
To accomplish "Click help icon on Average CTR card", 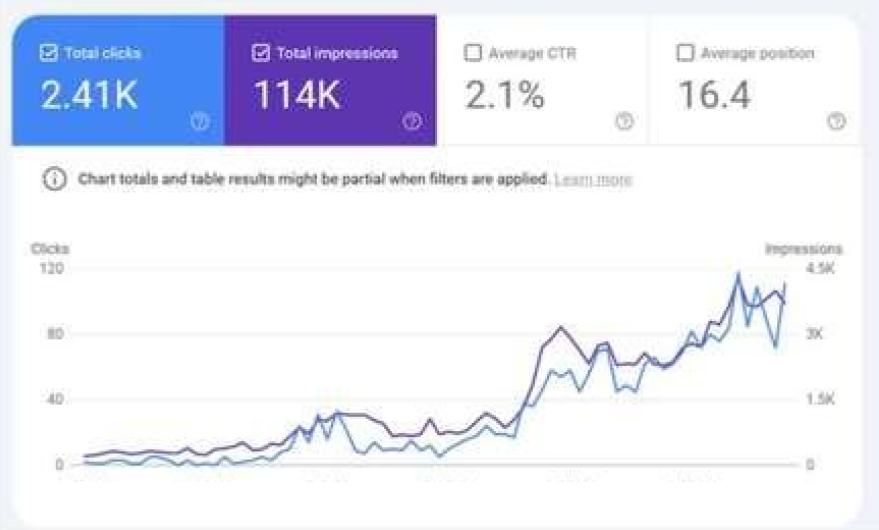I will pos(624,121).
